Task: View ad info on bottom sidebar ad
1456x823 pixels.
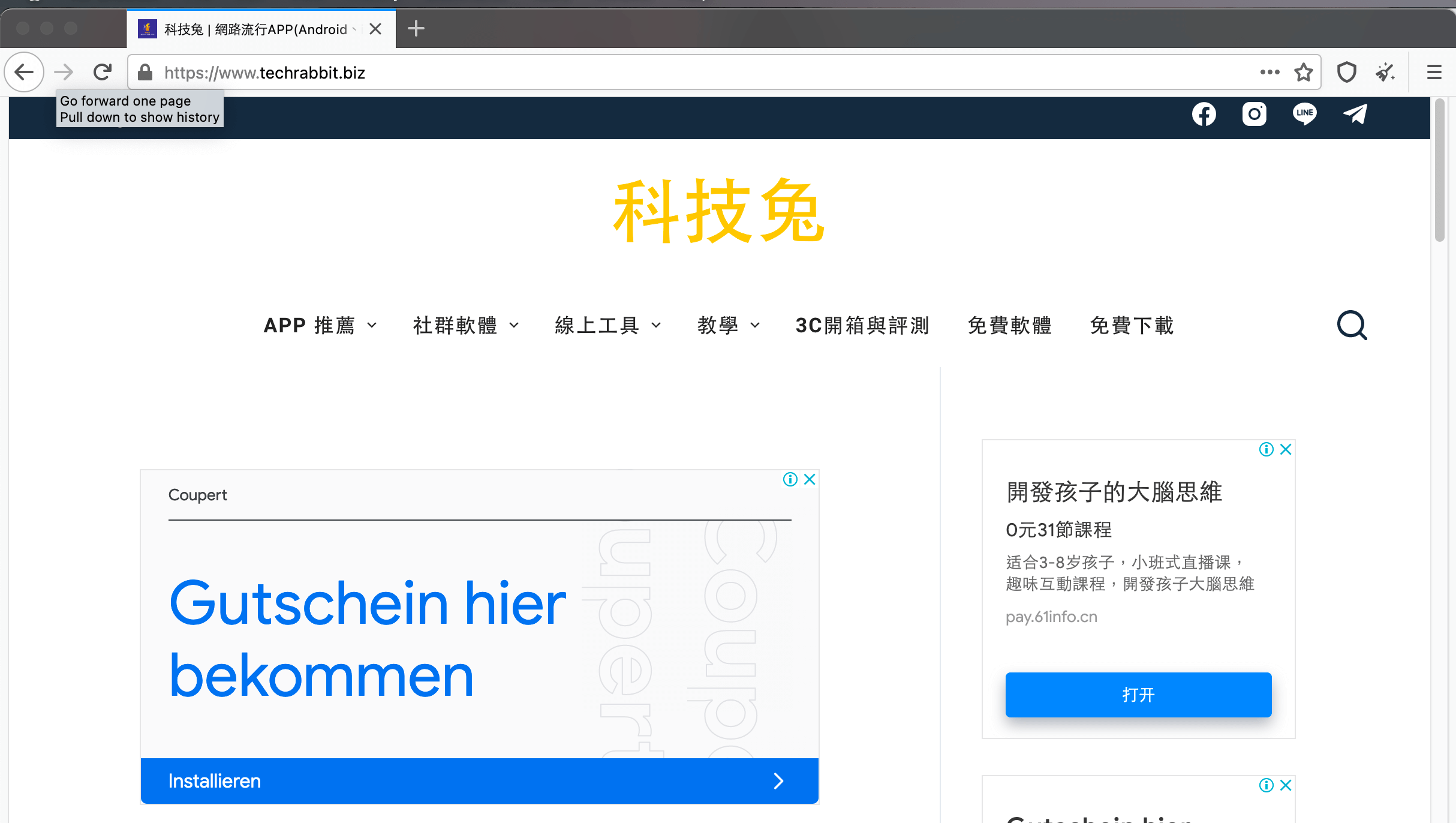Action: [1267, 785]
